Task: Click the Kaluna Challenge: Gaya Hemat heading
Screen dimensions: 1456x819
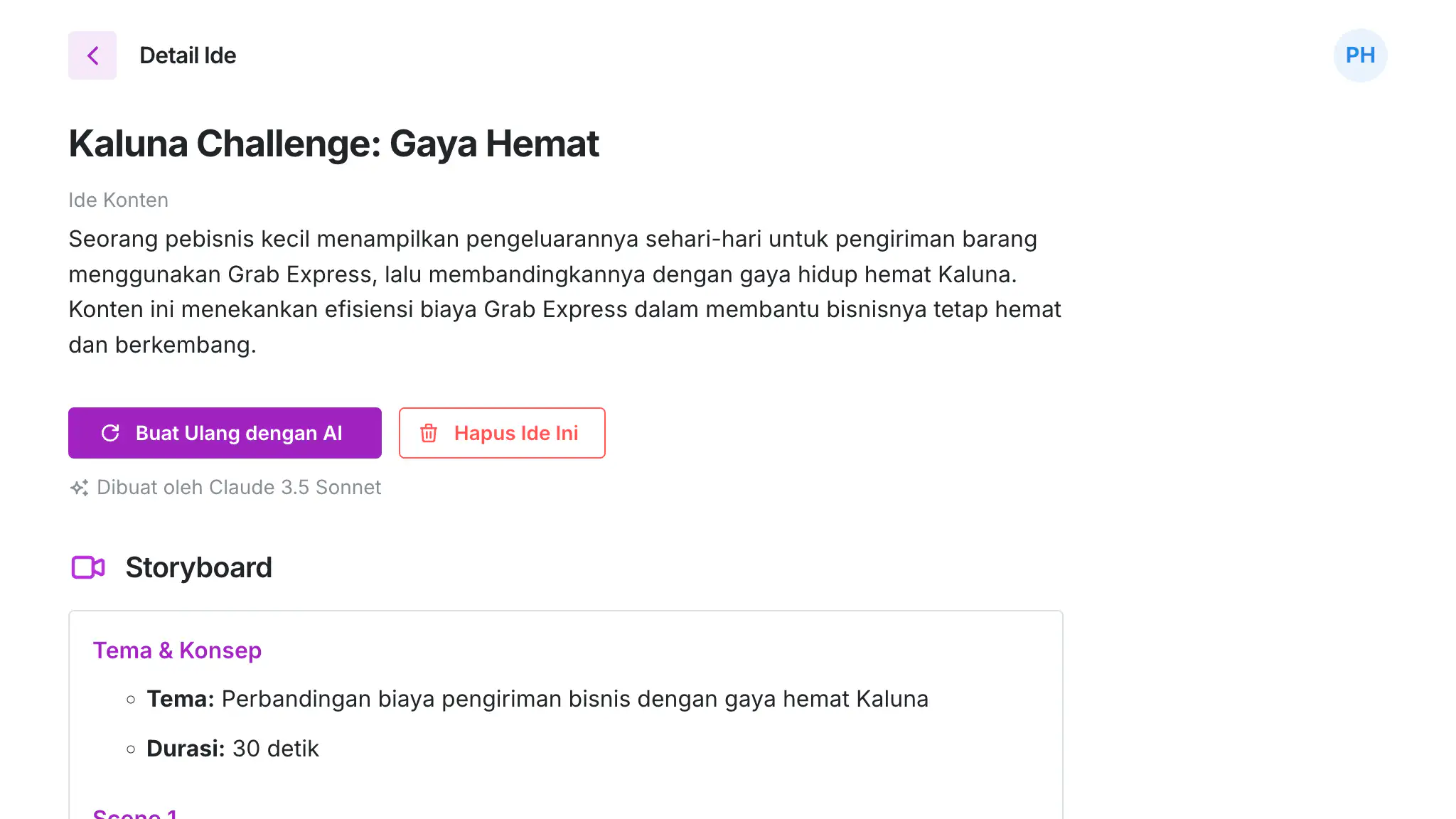Action: click(x=333, y=144)
